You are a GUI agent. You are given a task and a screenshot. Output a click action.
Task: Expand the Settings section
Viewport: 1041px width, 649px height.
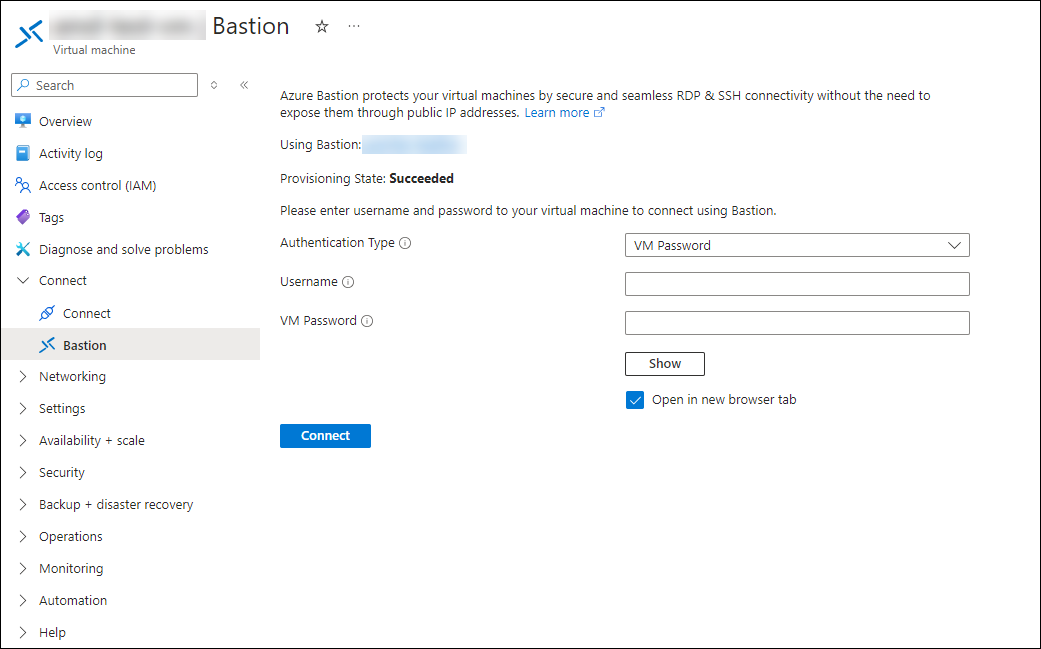pos(23,408)
